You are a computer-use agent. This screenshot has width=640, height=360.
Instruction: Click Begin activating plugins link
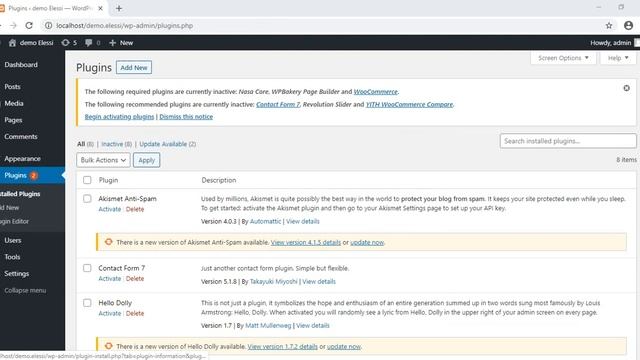point(119,117)
